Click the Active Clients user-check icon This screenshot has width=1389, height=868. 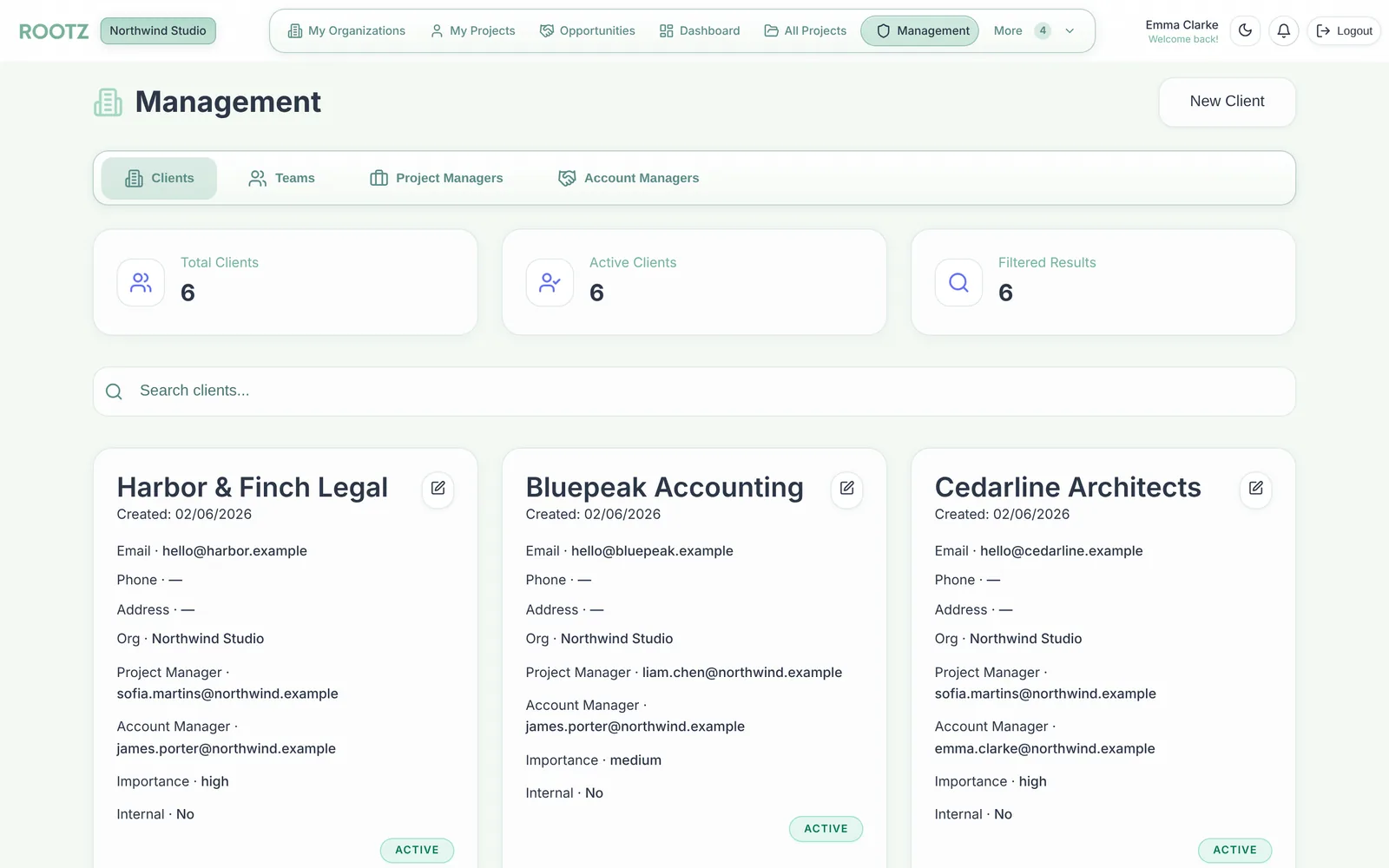pyautogui.click(x=550, y=282)
